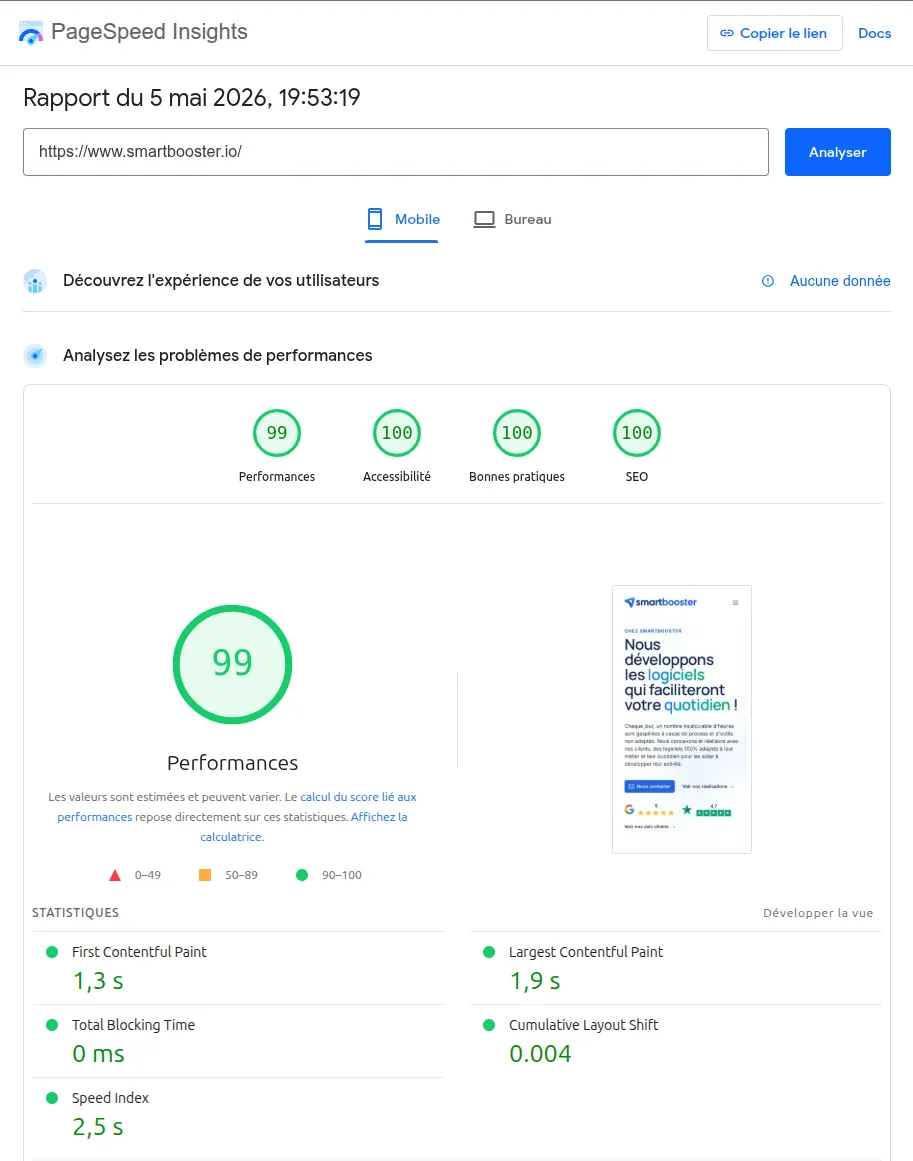Click the 0 ms value
This screenshot has height=1161, width=913.
point(98,1054)
